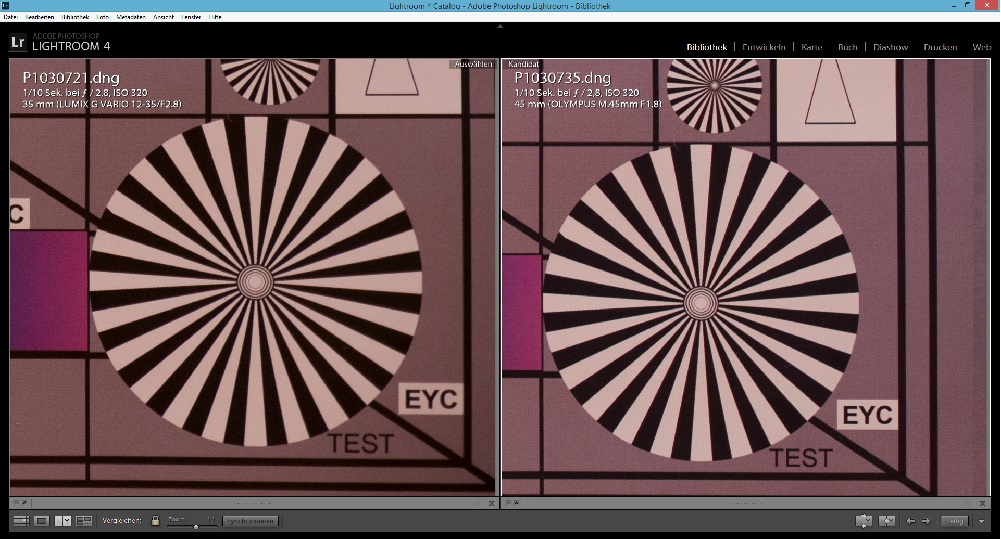Click the Vergleichen label

click(122, 521)
